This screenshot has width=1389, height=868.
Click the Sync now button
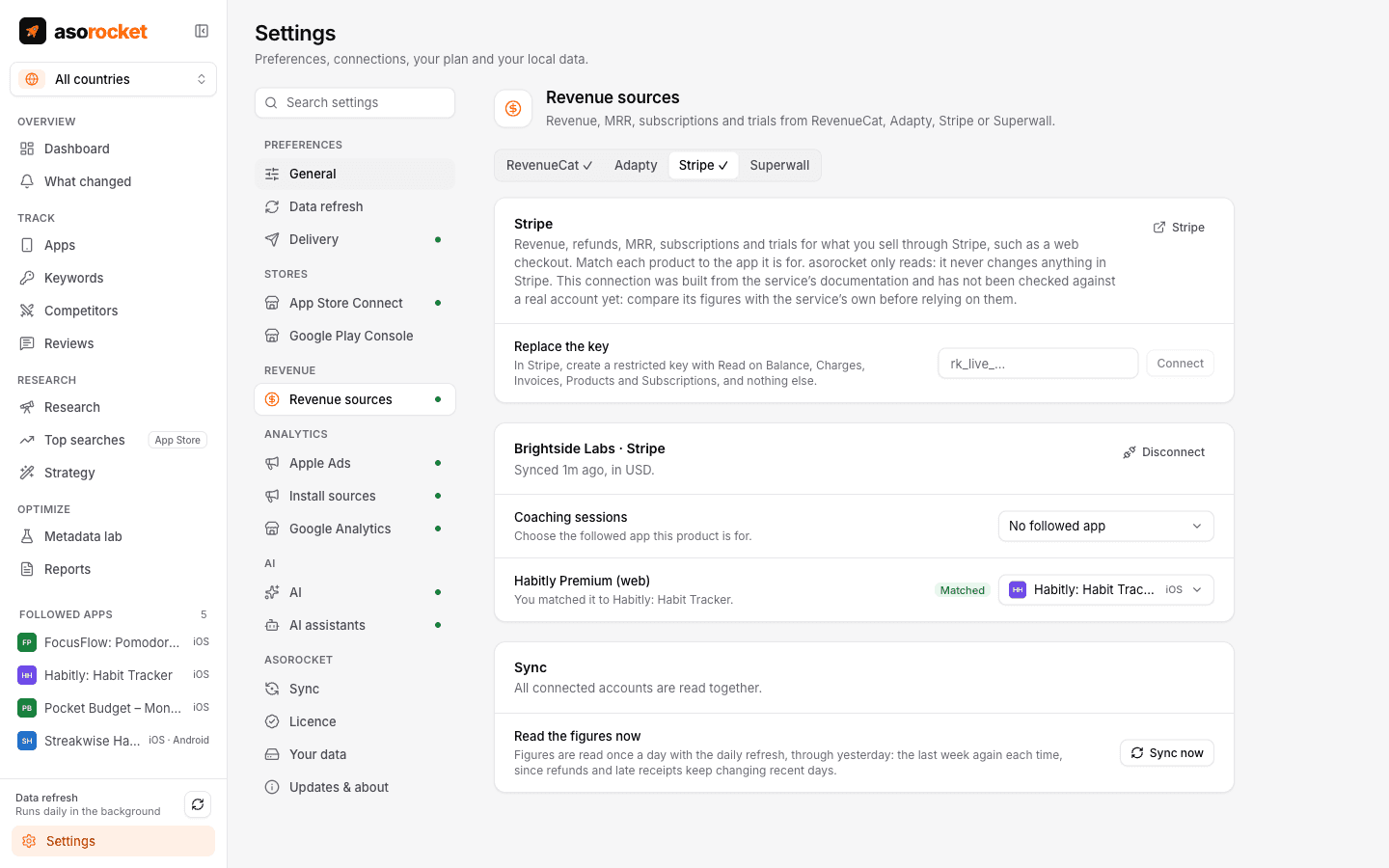click(1167, 753)
